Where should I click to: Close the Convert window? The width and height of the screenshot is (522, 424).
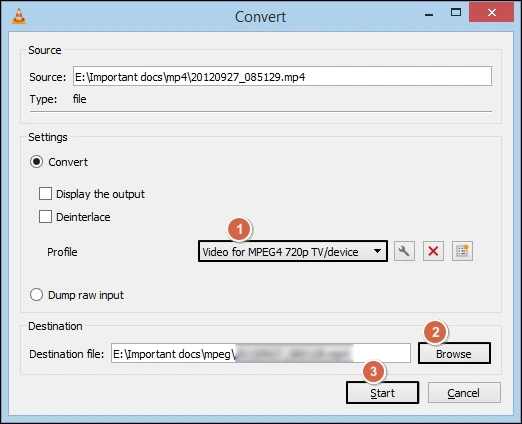click(x=491, y=13)
